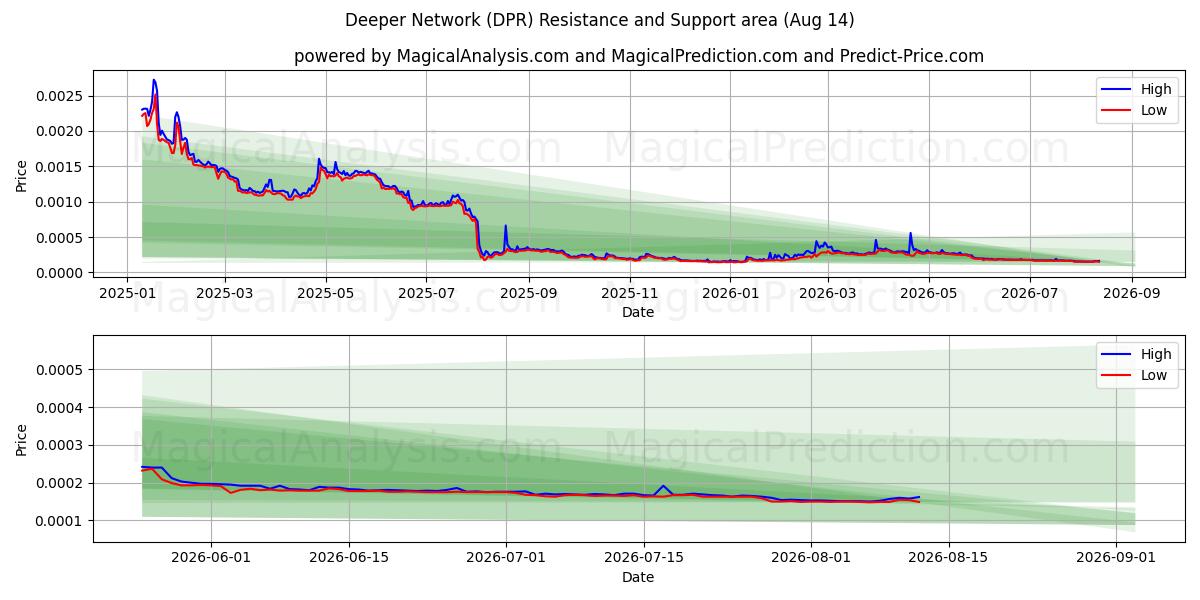Click the highest price peak in early 2025
The image size is (1200, 600).
[153, 80]
